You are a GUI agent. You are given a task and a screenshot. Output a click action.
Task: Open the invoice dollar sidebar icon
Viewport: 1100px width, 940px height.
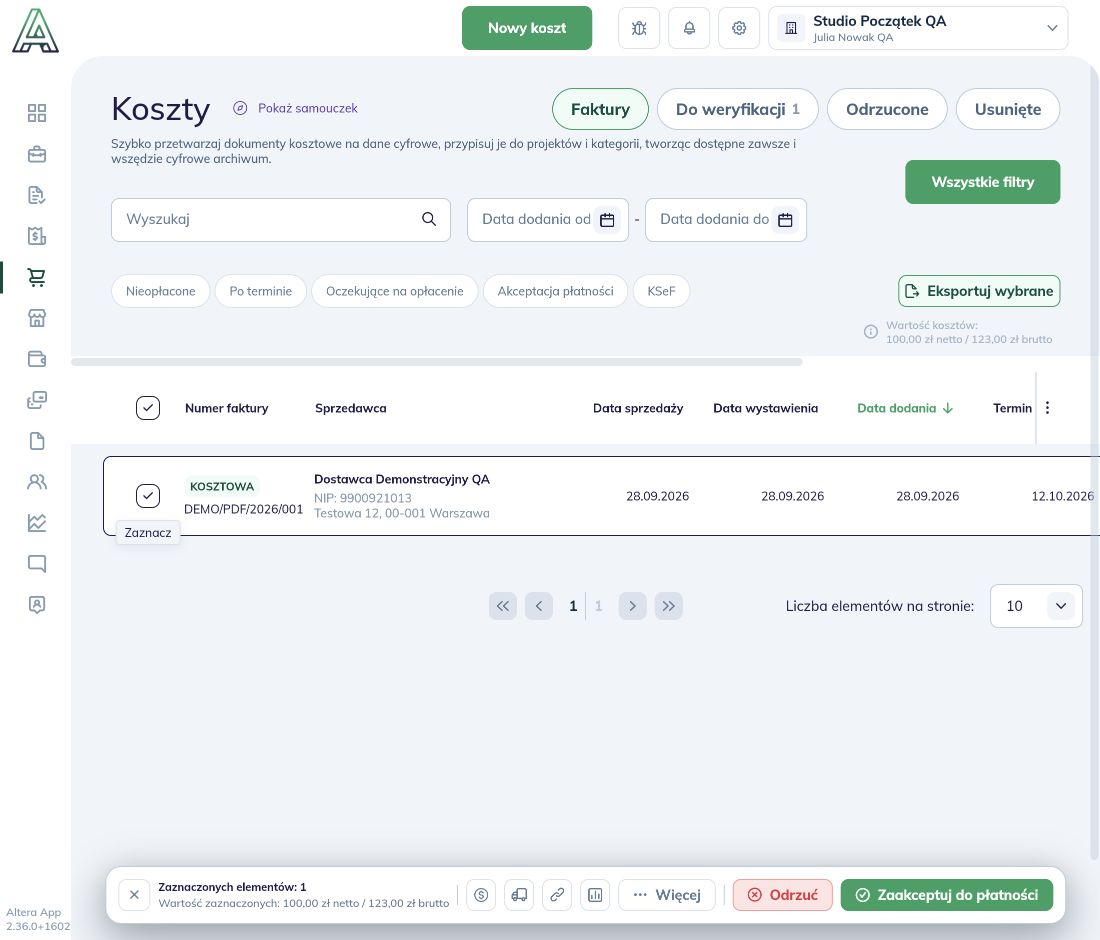point(36,236)
